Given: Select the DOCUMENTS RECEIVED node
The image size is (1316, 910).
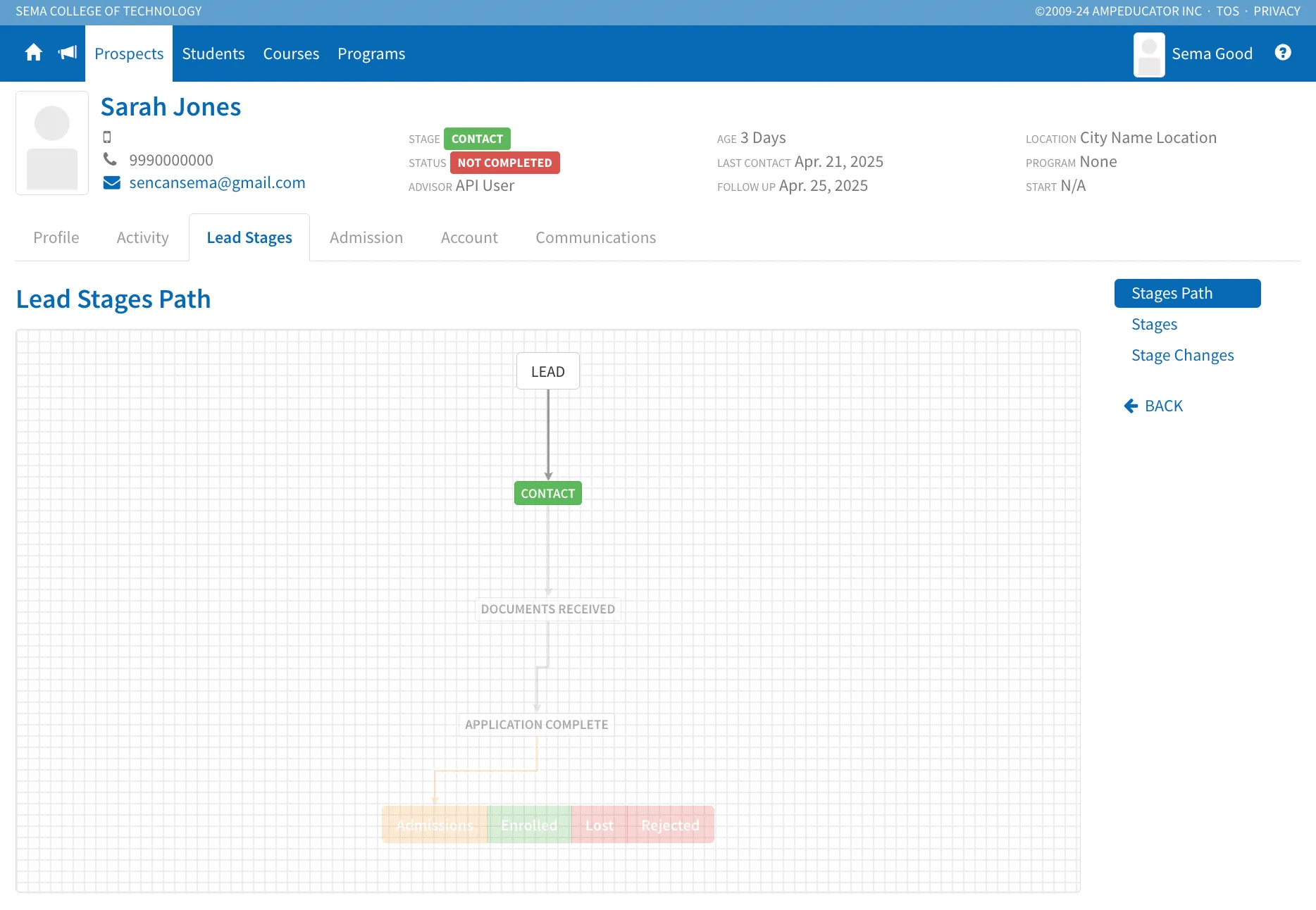Looking at the screenshot, I should [x=548, y=609].
